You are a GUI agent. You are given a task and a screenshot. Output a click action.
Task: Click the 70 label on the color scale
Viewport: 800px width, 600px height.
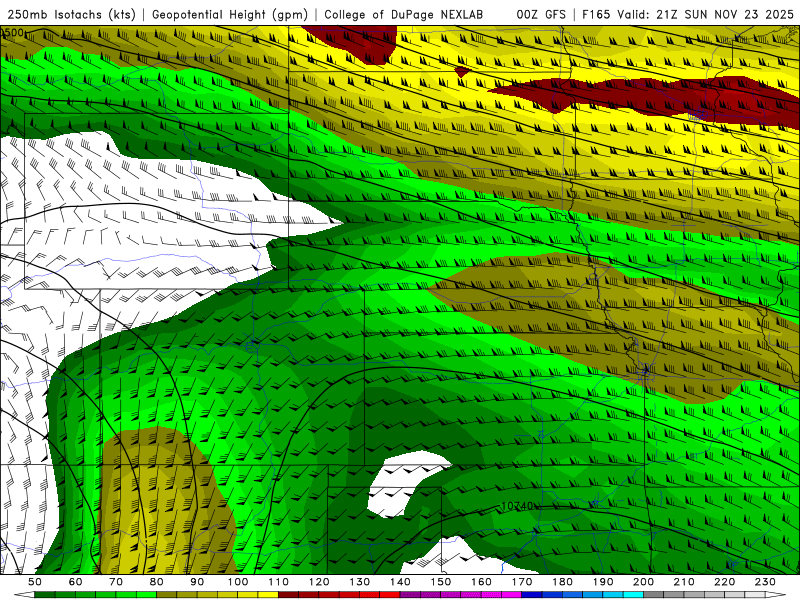pos(116,582)
